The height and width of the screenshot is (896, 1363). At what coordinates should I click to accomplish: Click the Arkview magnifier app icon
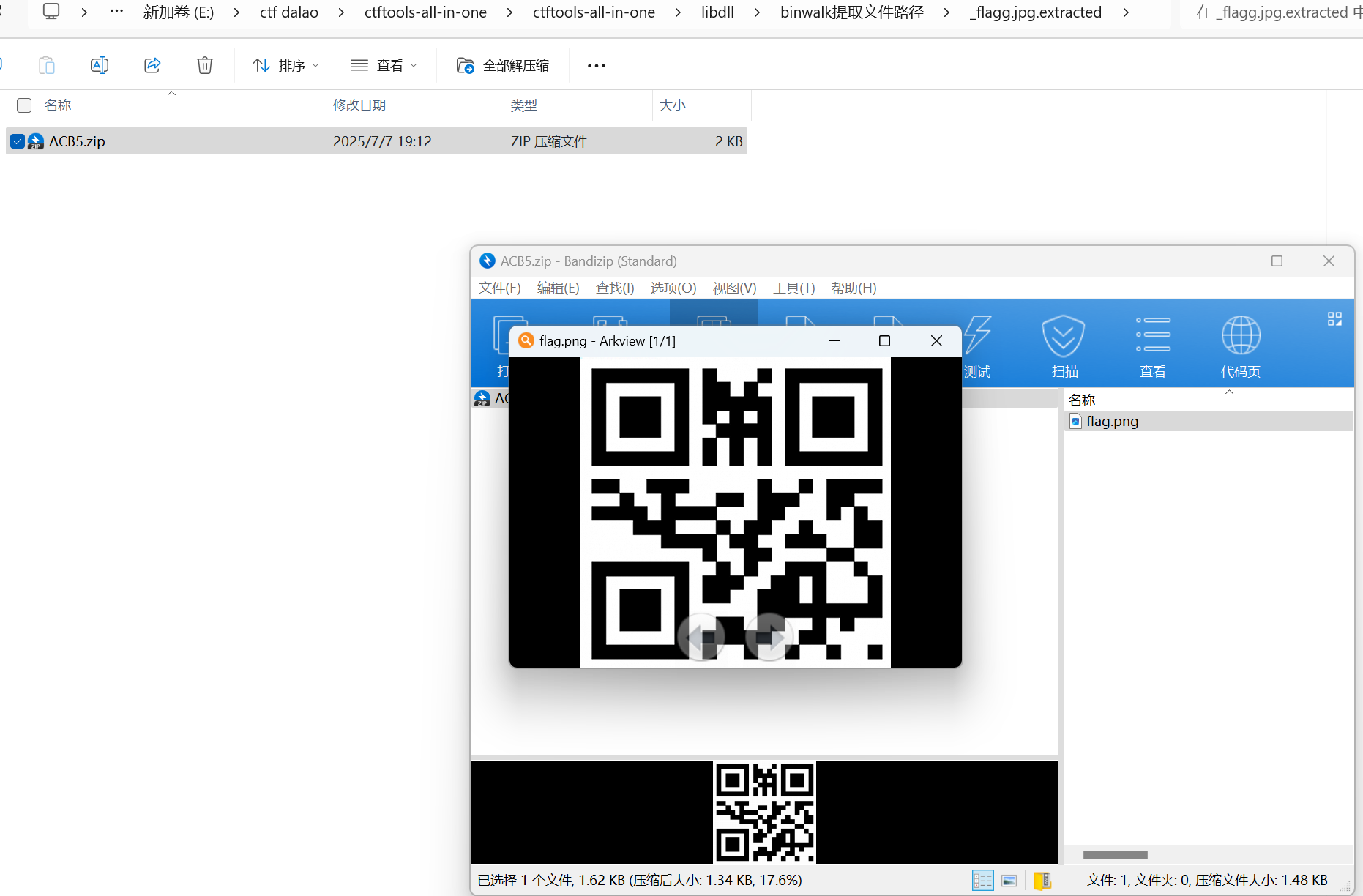[x=526, y=340]
